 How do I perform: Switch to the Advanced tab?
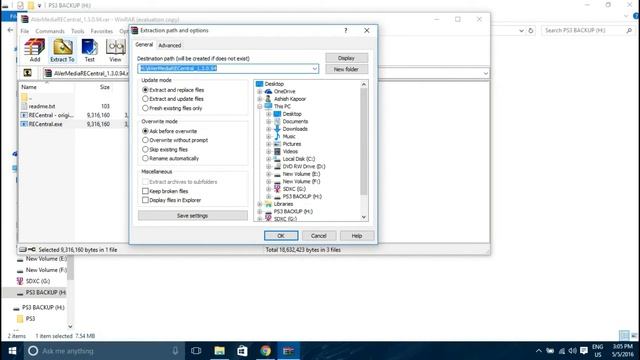pyautogui.click(x=170, y=45)
